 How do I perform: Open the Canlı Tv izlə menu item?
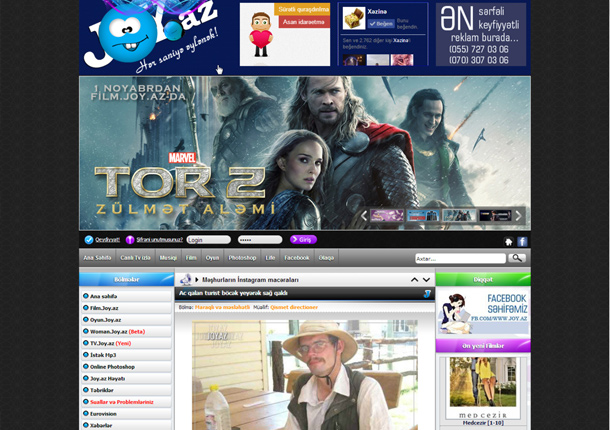(x=136, y=258)
